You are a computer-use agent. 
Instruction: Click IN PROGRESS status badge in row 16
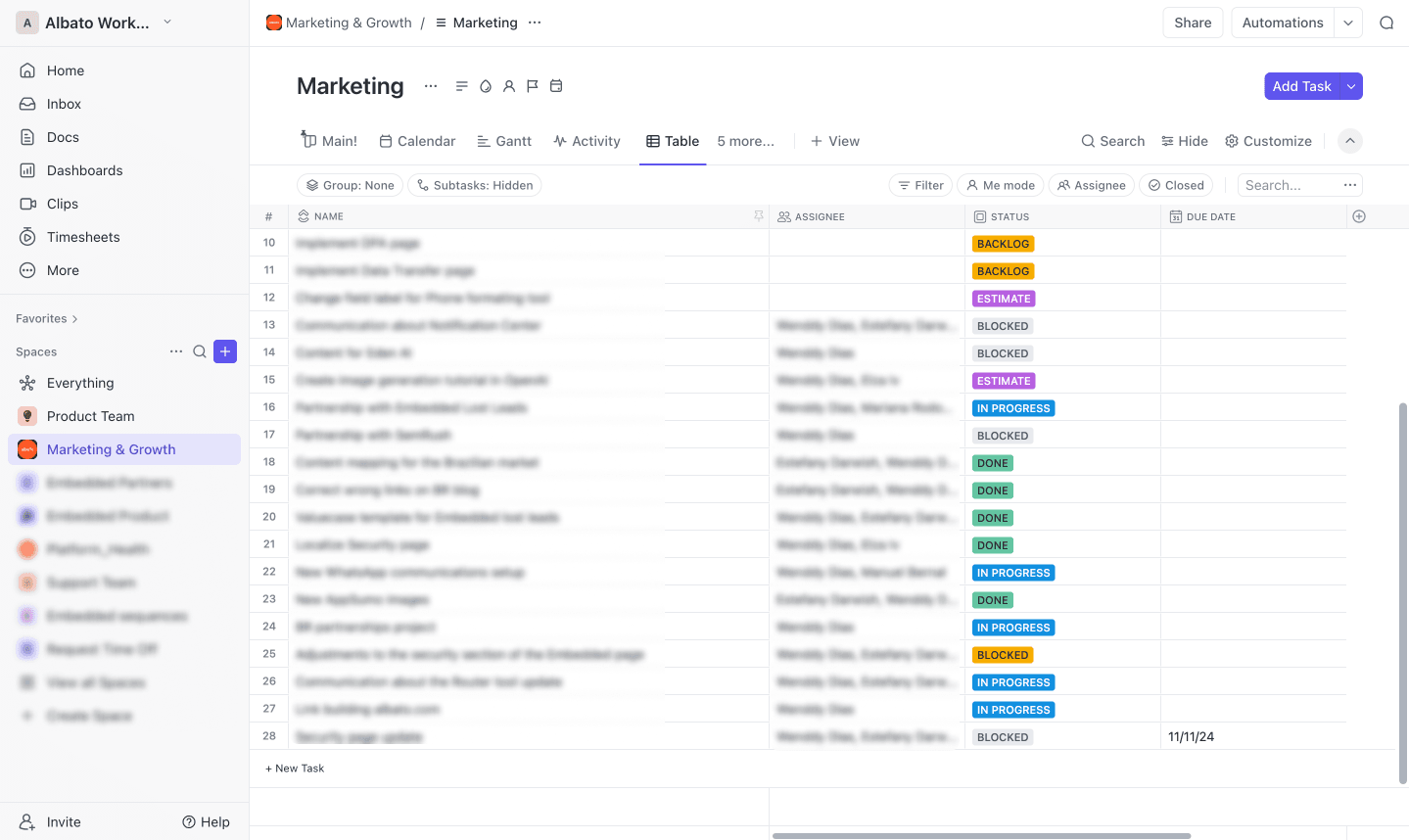[1013, 408]
